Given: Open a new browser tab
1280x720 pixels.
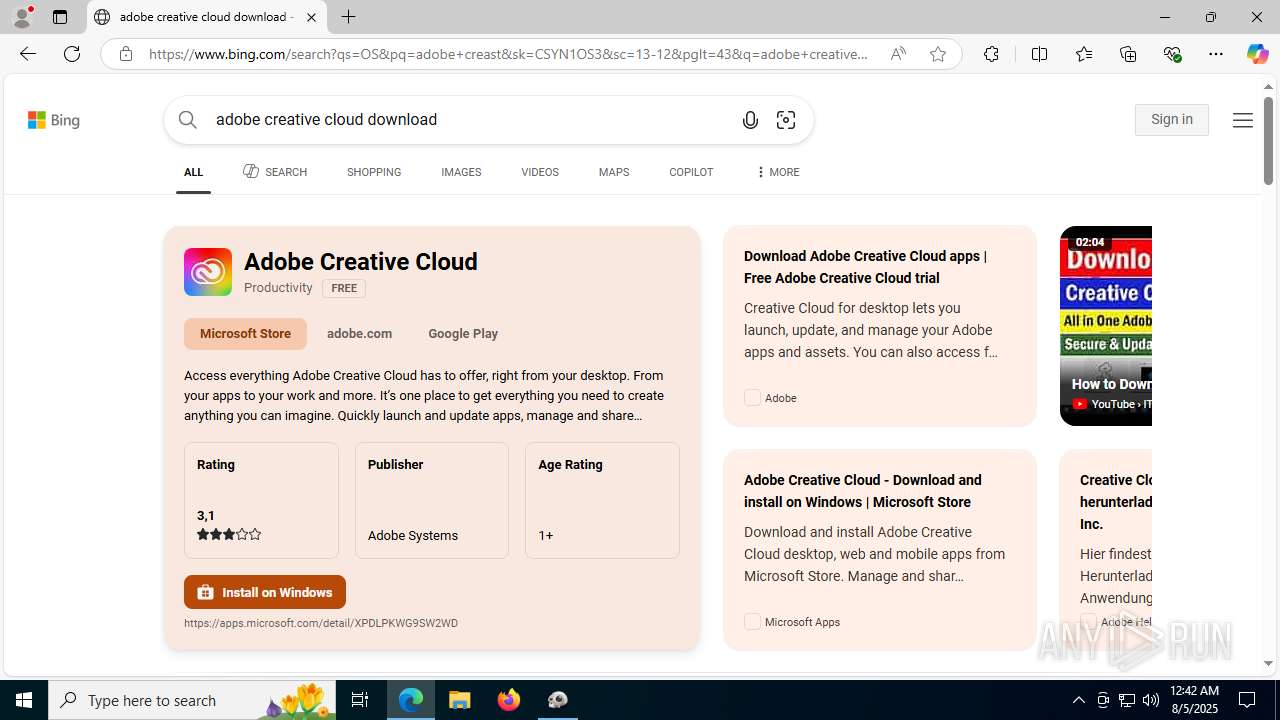Looking at the screenshot, I should [x=348, y=17].
